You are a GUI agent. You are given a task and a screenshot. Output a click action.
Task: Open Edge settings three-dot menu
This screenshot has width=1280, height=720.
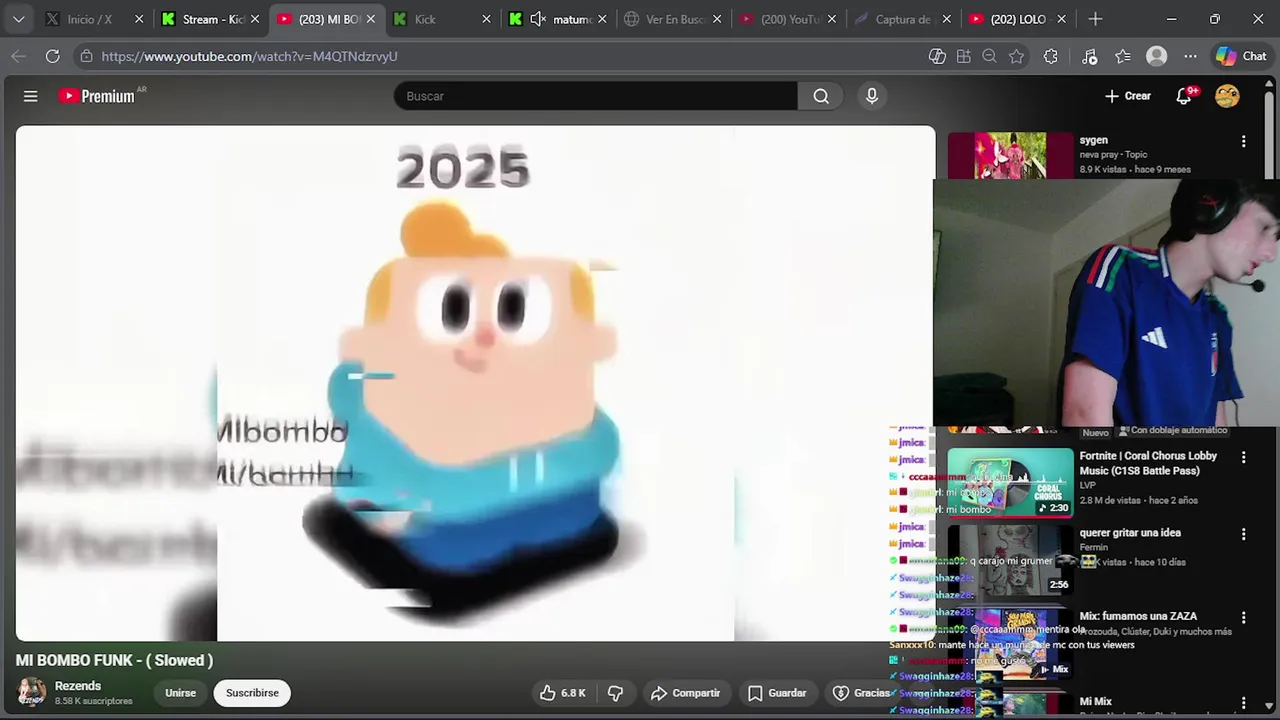(x=1190, y=56)
